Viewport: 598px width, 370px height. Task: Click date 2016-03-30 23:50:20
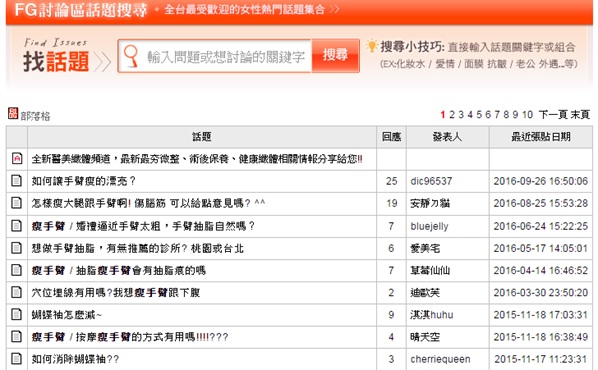541,293
